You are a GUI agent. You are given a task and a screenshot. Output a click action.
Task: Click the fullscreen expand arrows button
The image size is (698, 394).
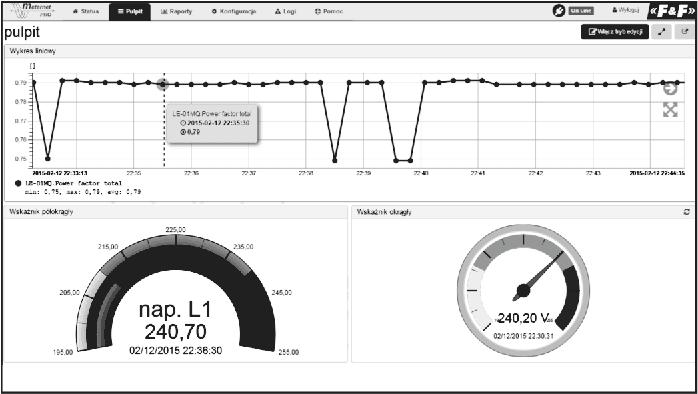[x=663, y=32]
